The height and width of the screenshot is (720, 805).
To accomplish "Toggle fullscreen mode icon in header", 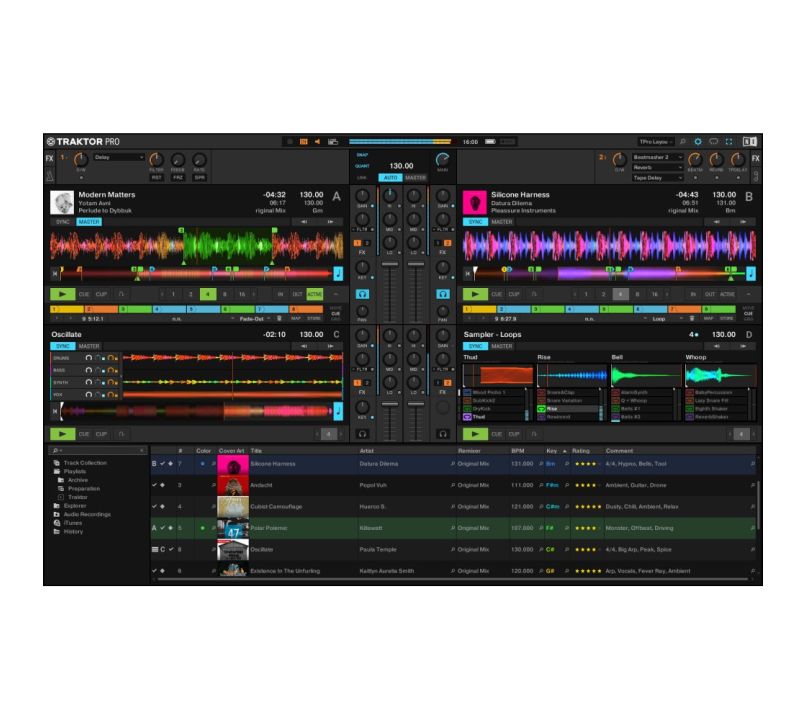I will (x=729, y=142).
